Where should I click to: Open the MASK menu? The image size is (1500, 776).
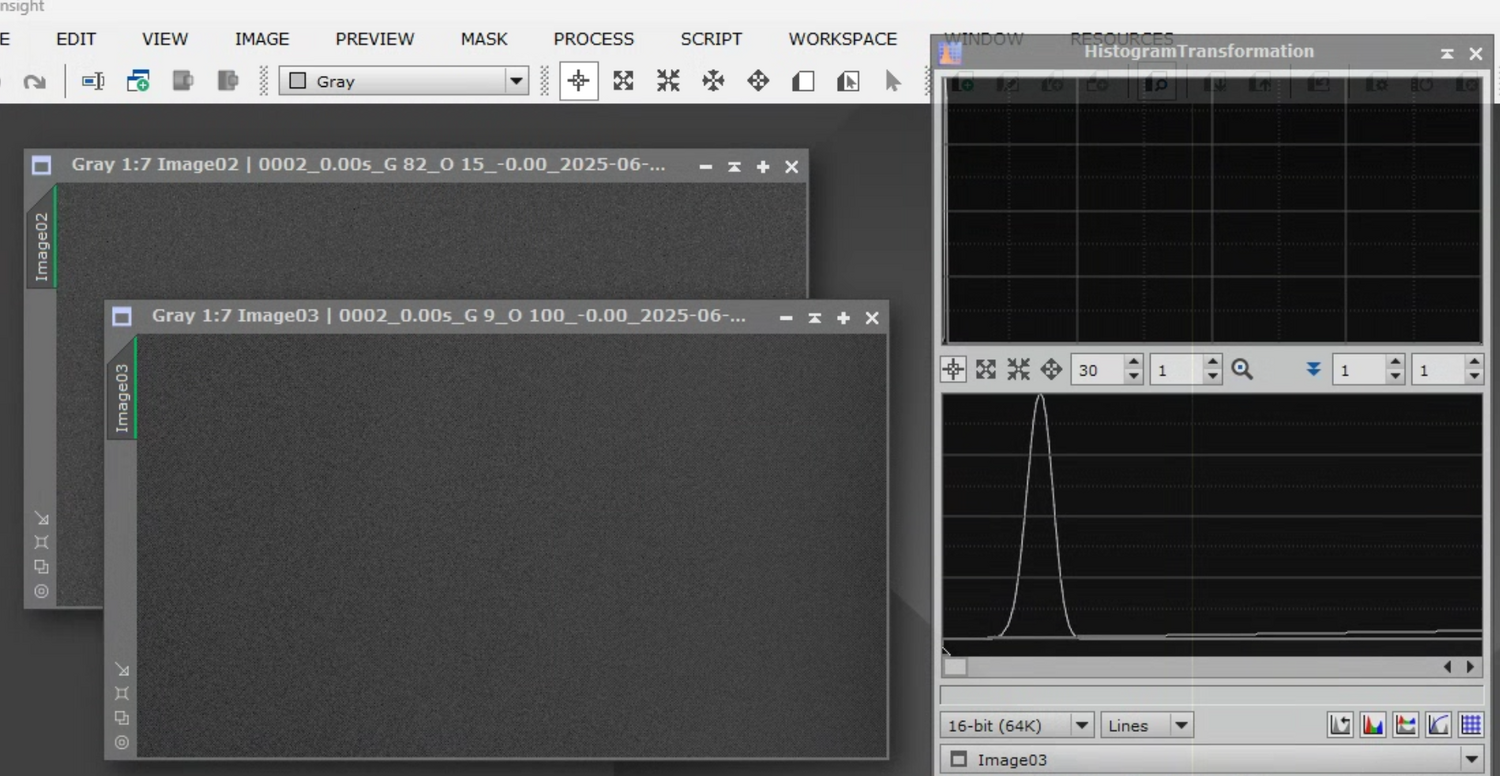[x=484, y=39]
